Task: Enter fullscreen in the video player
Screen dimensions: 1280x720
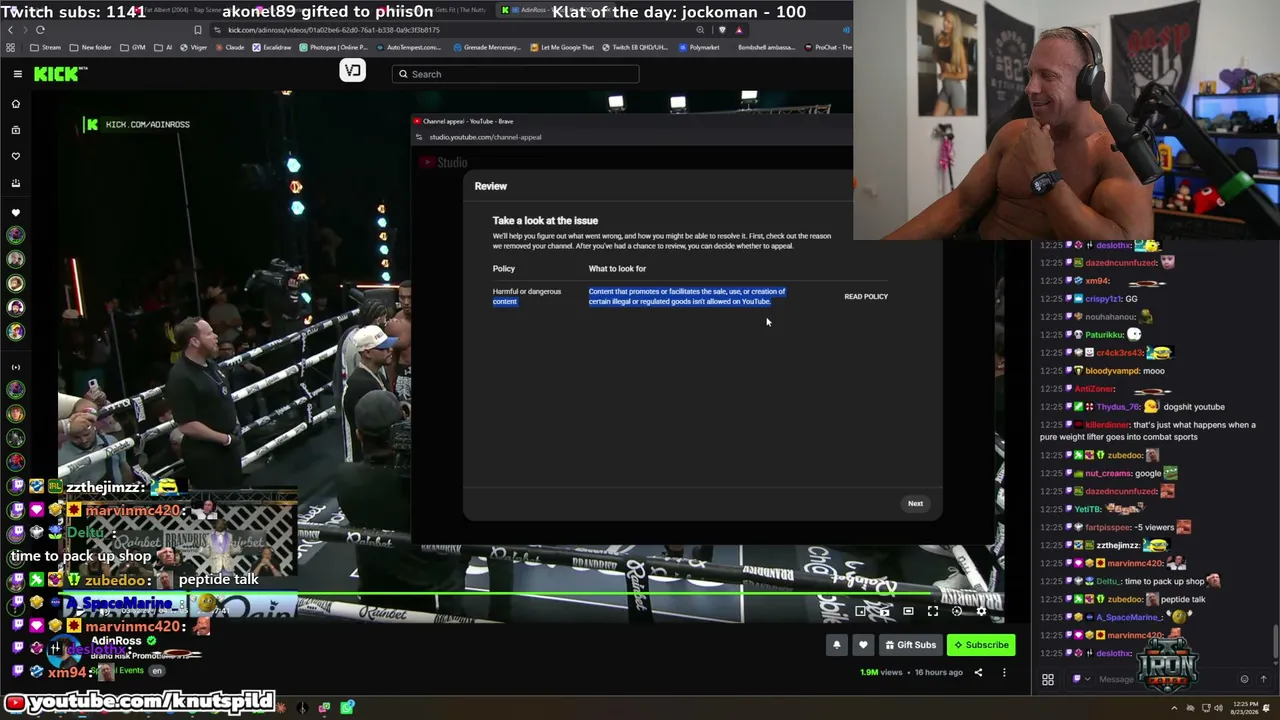Action: pyautogui.click(x=932, y=611)
